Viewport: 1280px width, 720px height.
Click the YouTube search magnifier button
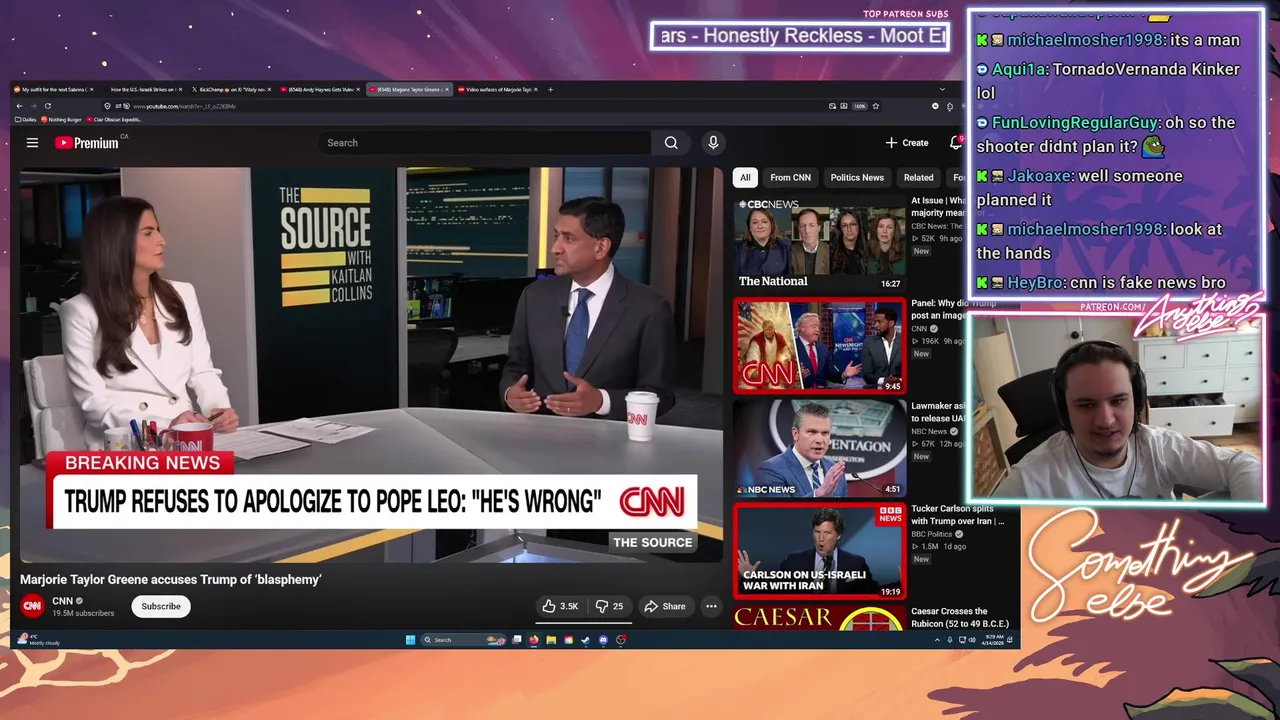[x=671, y=143]
